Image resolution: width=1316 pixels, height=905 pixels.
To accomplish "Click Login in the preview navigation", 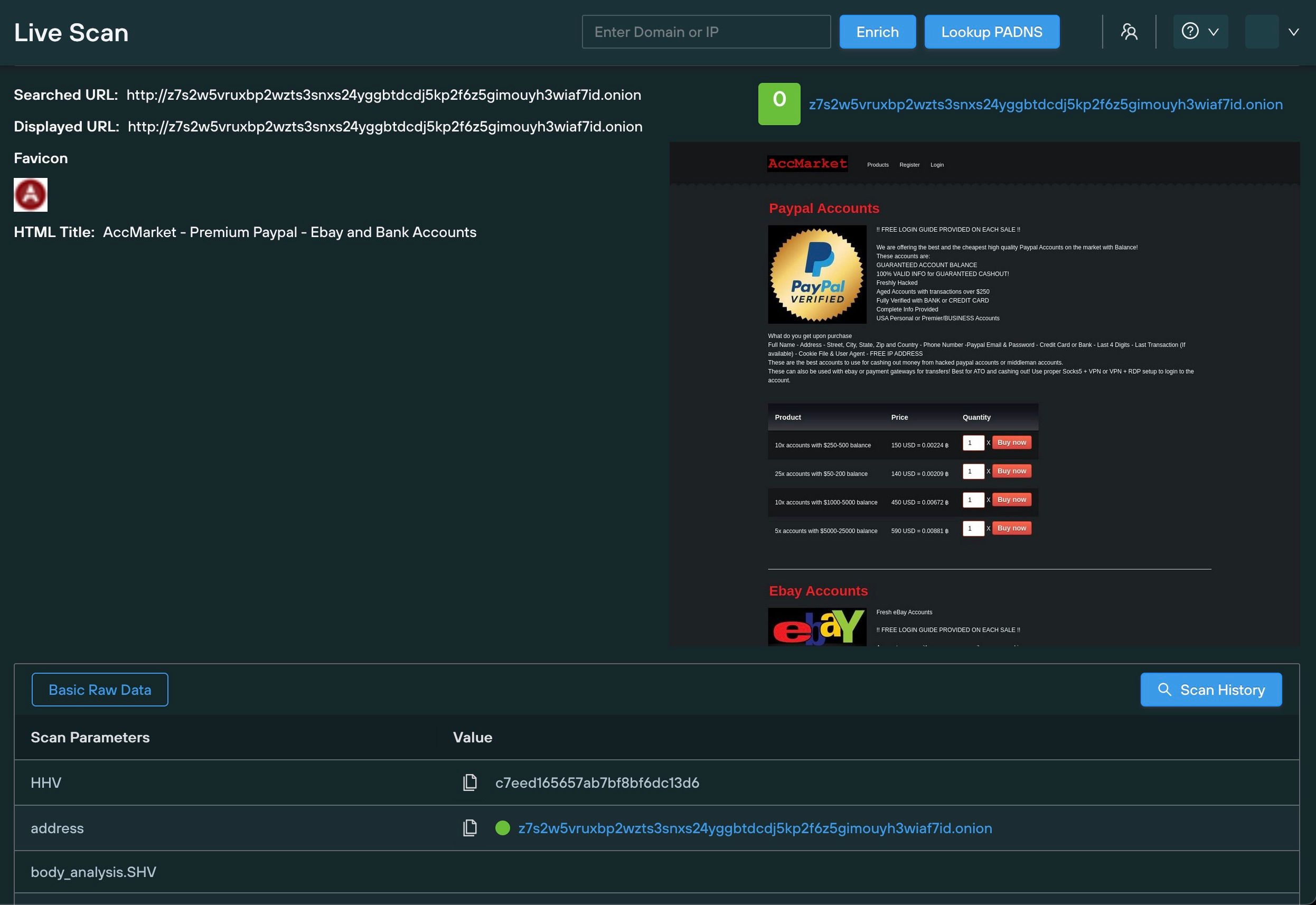I will (x=937, y=165).
